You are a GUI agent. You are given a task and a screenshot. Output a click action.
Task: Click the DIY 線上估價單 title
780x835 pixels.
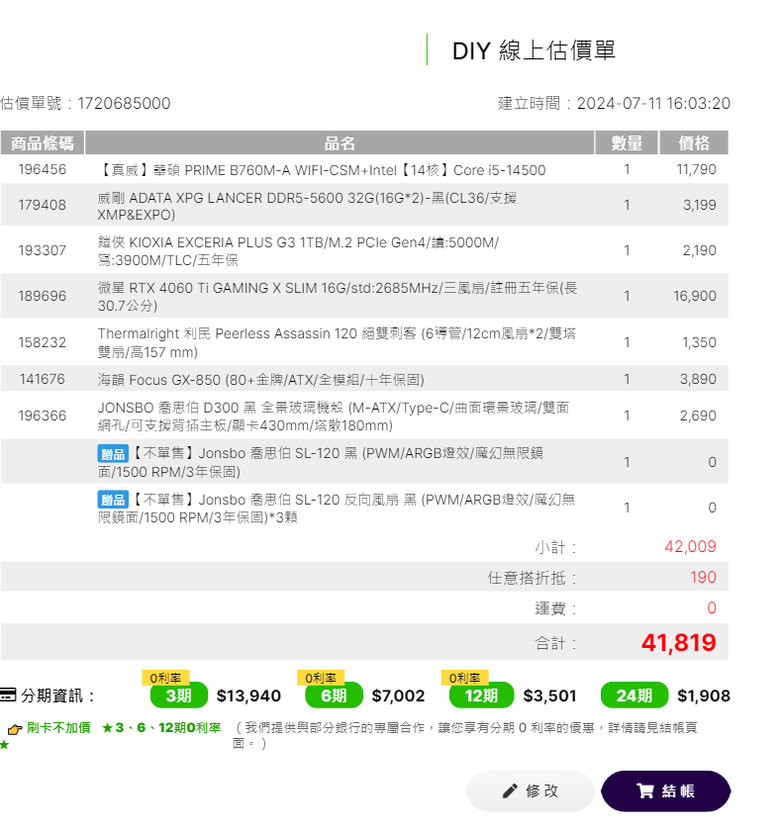pos(533,51)
